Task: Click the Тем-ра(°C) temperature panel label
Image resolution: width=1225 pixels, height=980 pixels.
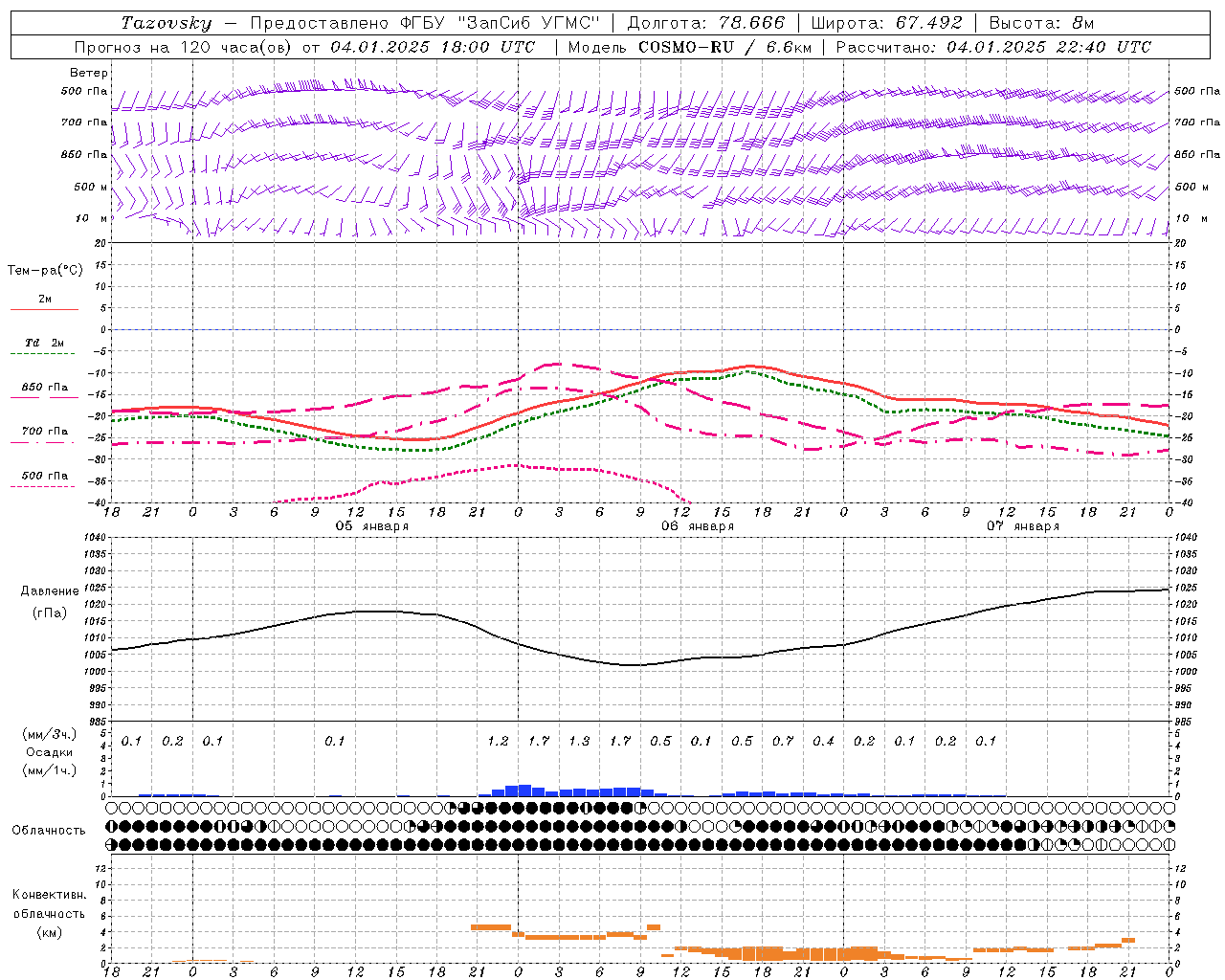Action: click(x=45, y=271)
